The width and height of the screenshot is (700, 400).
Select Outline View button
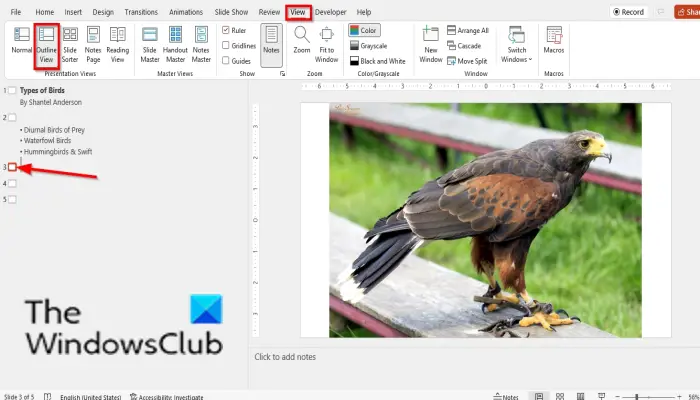pyautogui.click(x=46, y=45)
